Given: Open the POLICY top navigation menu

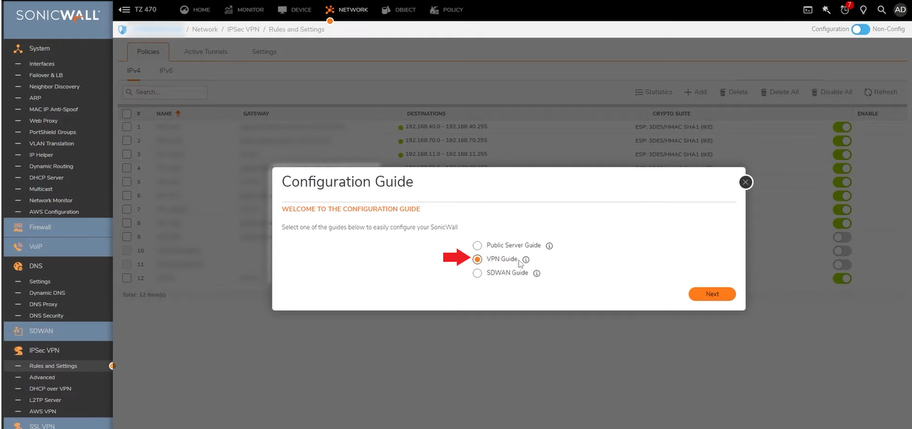Looking at the screenshot, I should (x=446, y=10).
